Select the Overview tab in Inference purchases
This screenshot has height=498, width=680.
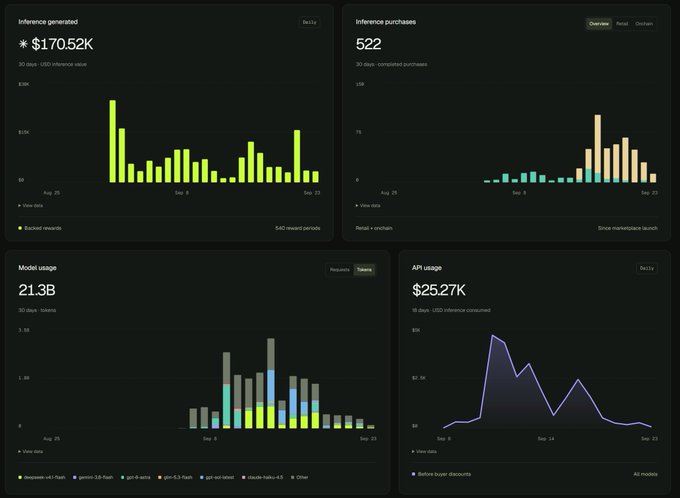[599, 24]
